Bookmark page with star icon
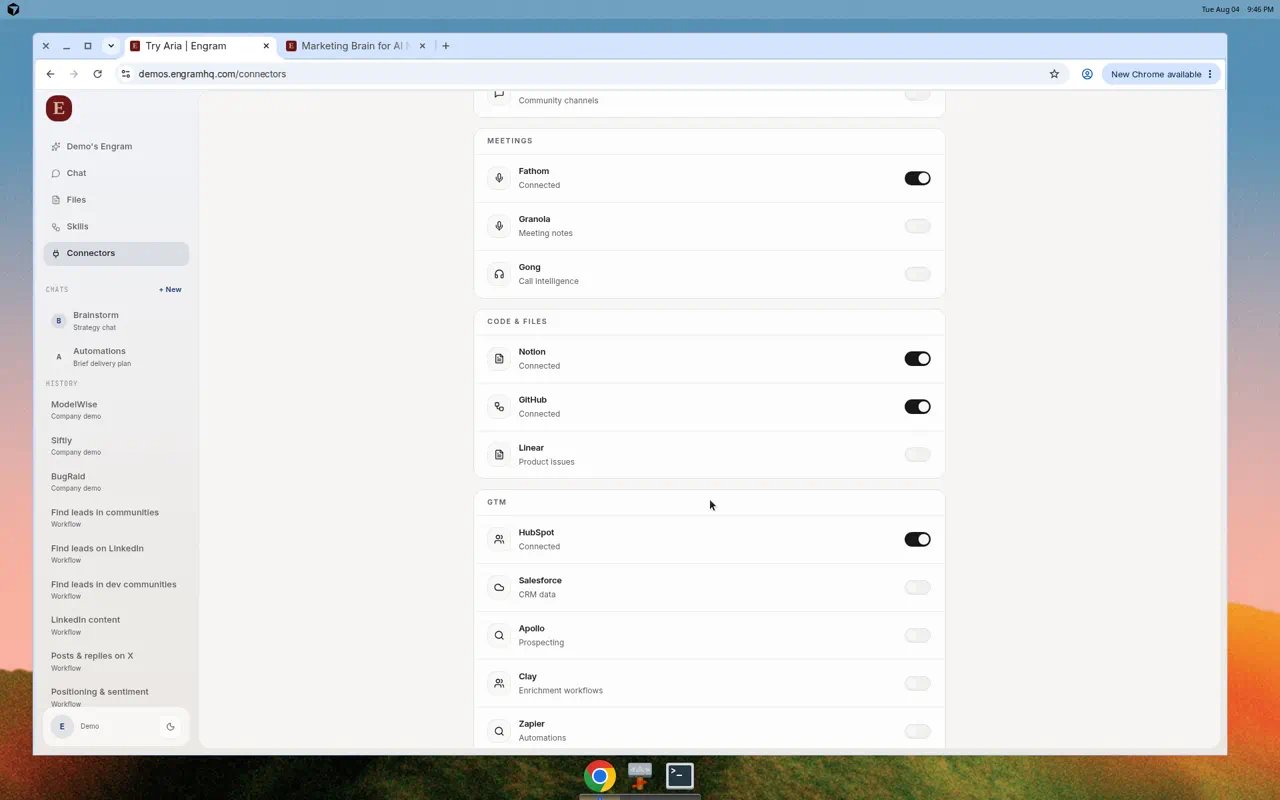The width and height of the screenshot is (1280, 800). coord(1054,74)
